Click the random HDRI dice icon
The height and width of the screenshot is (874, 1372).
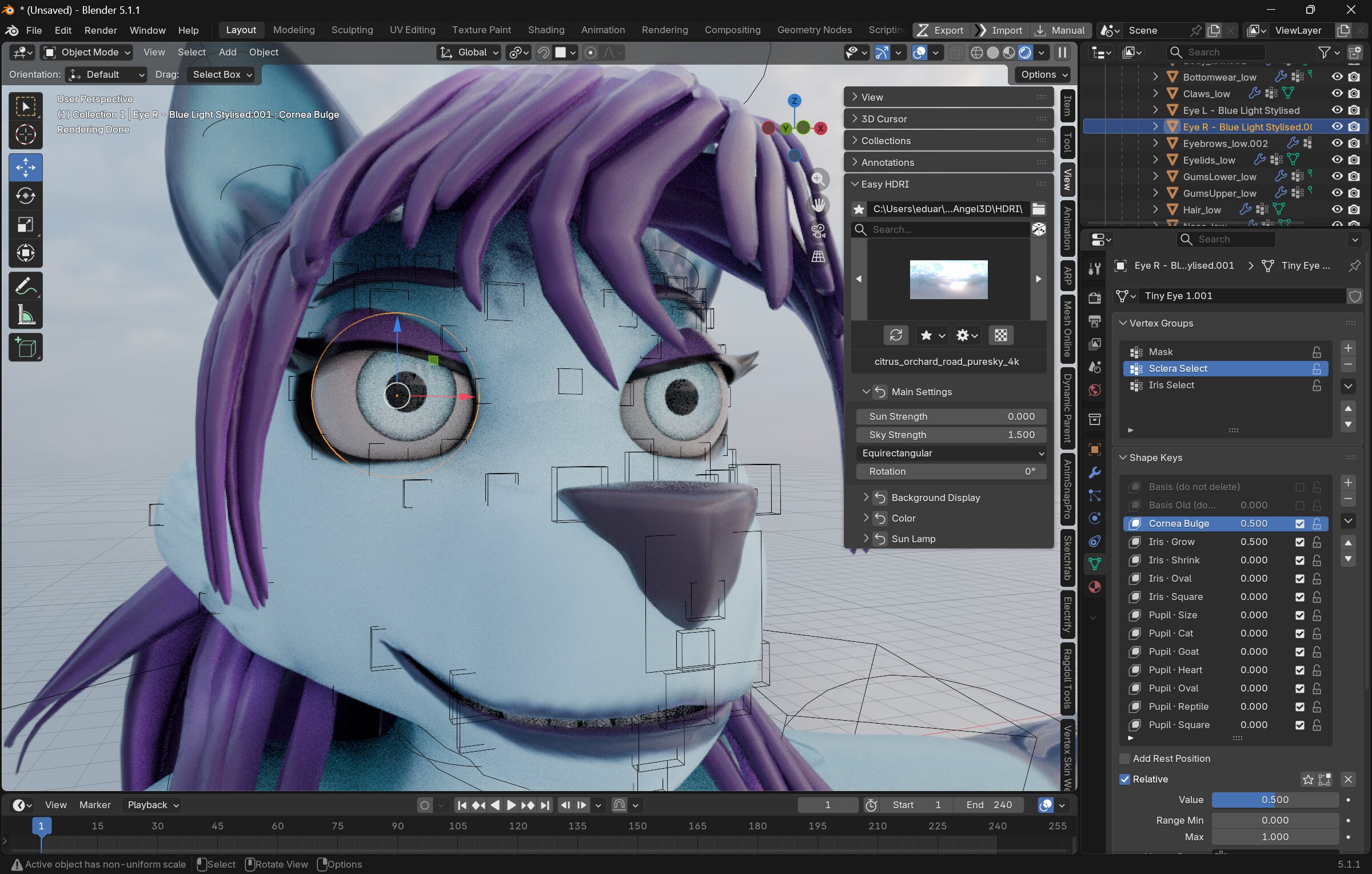(1039, 229)
